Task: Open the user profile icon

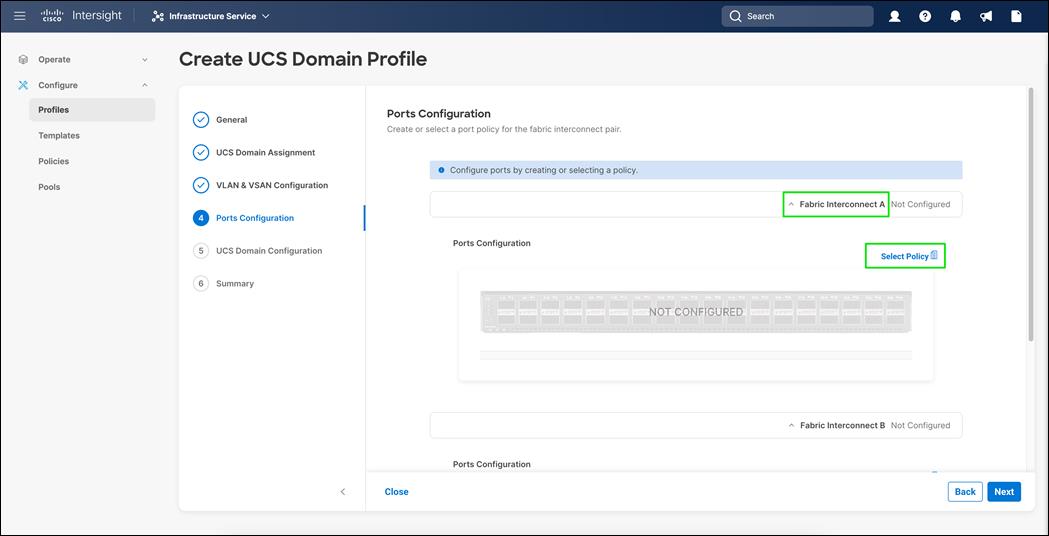Action: tap(894, 17)
